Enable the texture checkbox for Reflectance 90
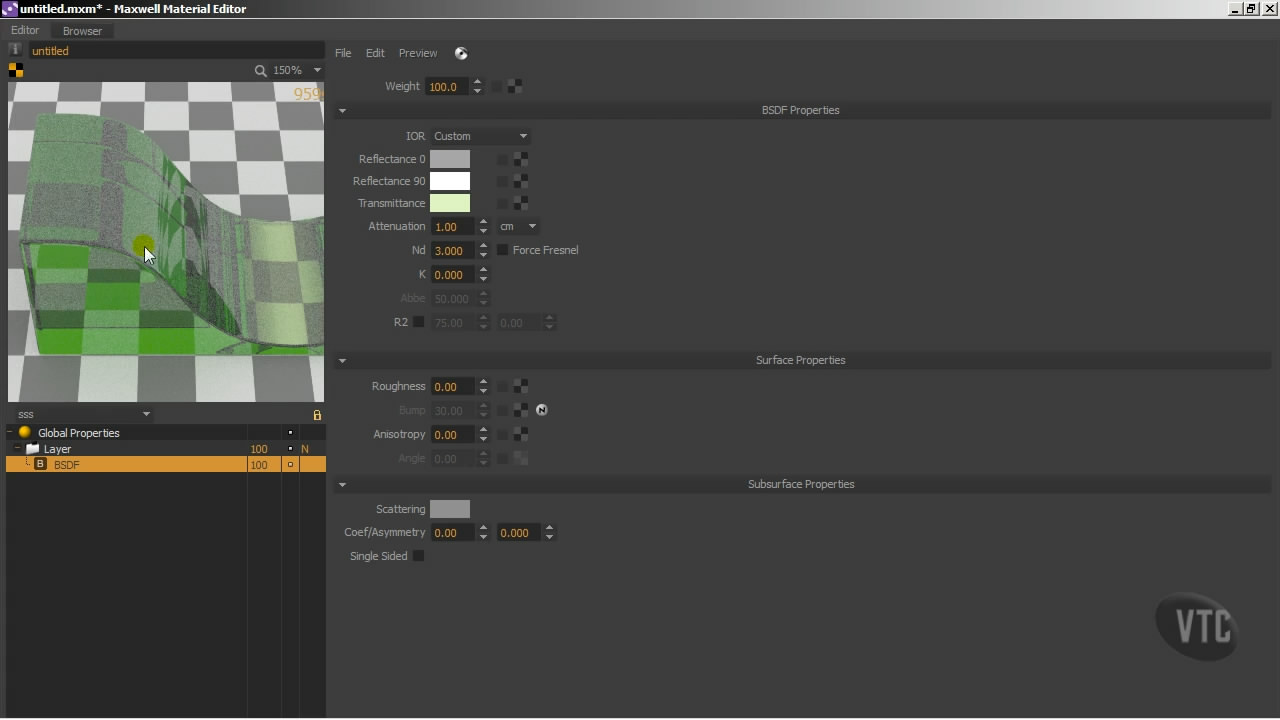The height and width of the screenshot is (720, 1280). [503, 181]
